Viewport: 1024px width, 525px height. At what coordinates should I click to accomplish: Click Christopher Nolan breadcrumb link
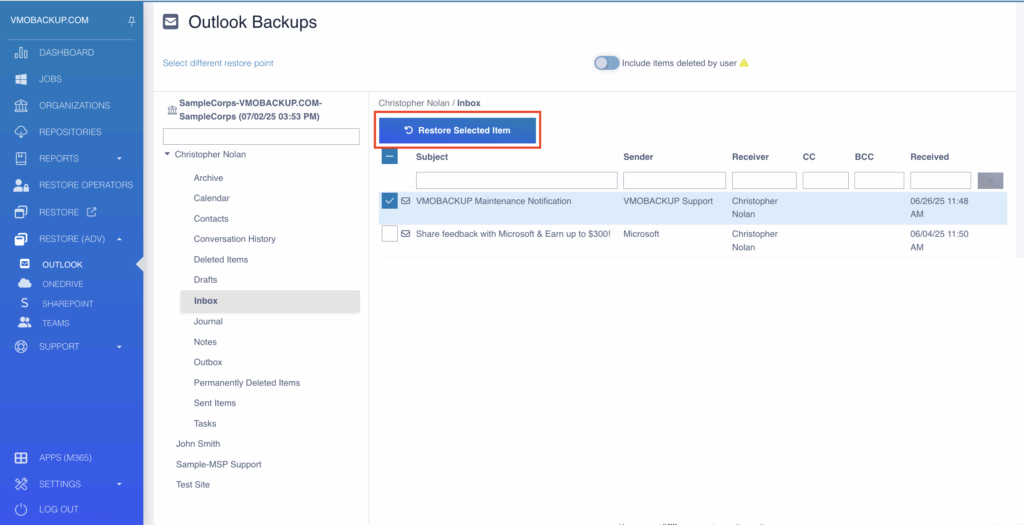(414, 103)
